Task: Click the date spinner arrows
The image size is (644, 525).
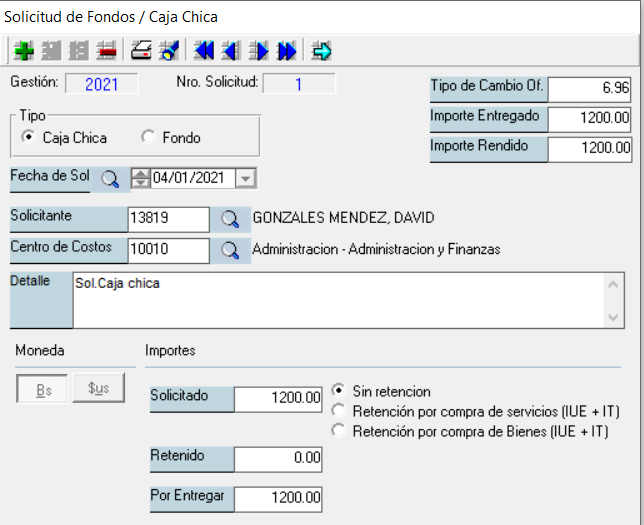Action: tap(140, 178)
